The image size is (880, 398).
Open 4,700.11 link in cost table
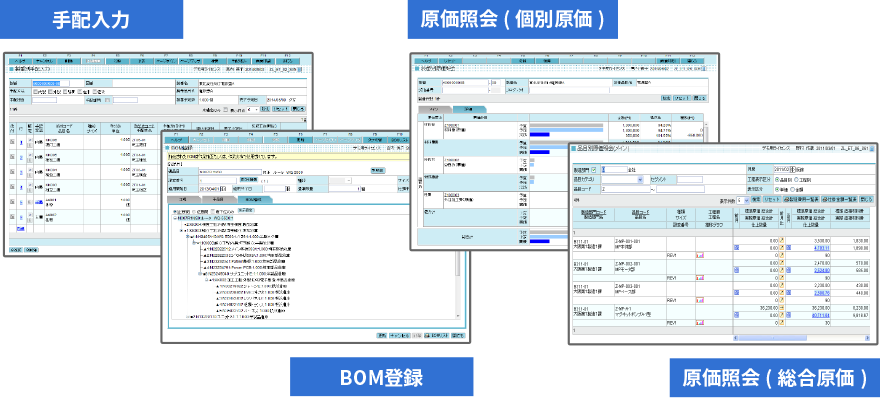pos(821,248)
